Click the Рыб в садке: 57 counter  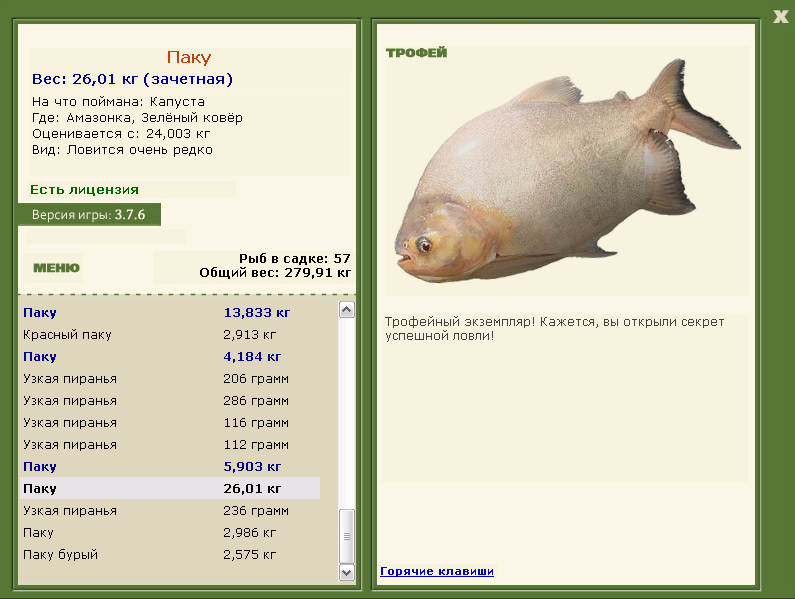coord(295,259)
